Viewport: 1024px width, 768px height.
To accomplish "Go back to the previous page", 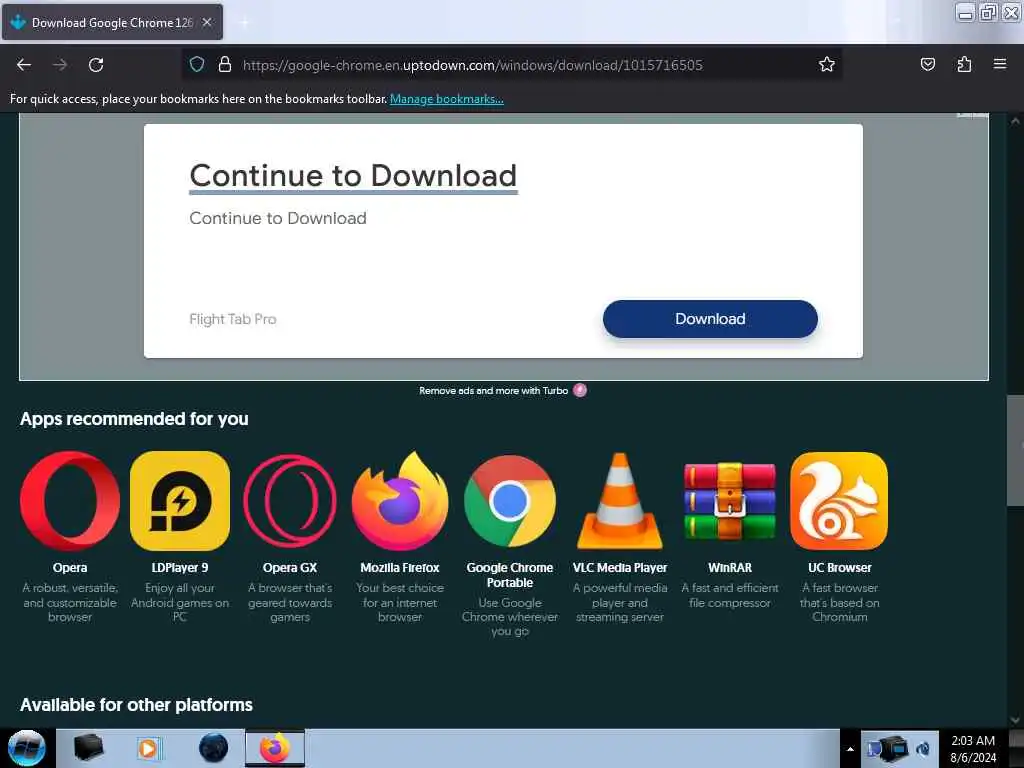I will (x=24, y=65).
